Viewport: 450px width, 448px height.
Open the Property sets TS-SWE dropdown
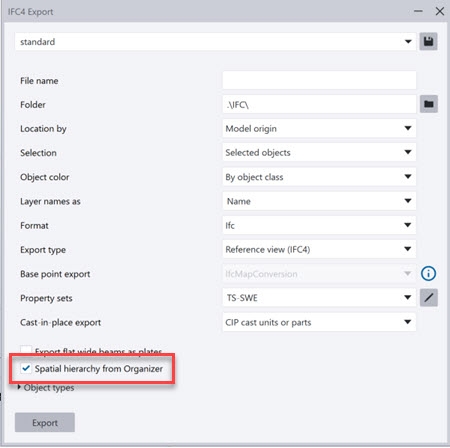click(x=319, y=298)
